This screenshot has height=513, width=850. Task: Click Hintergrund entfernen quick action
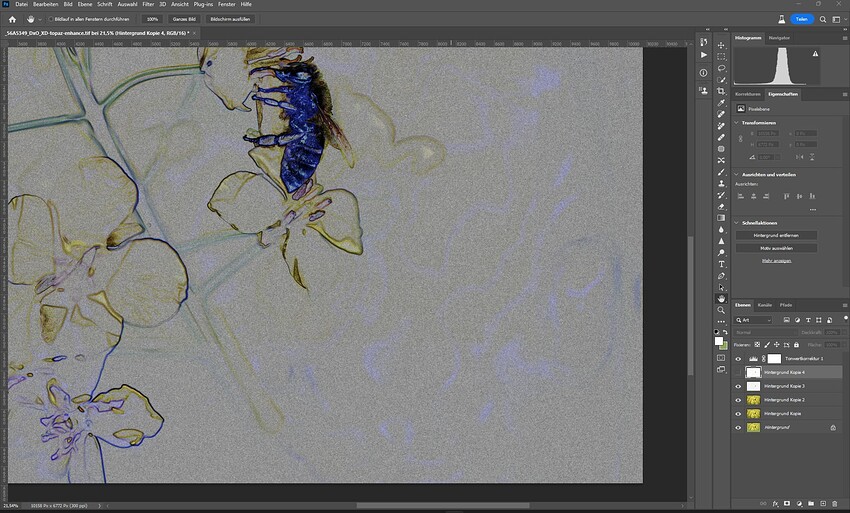(x=776, y=235)
